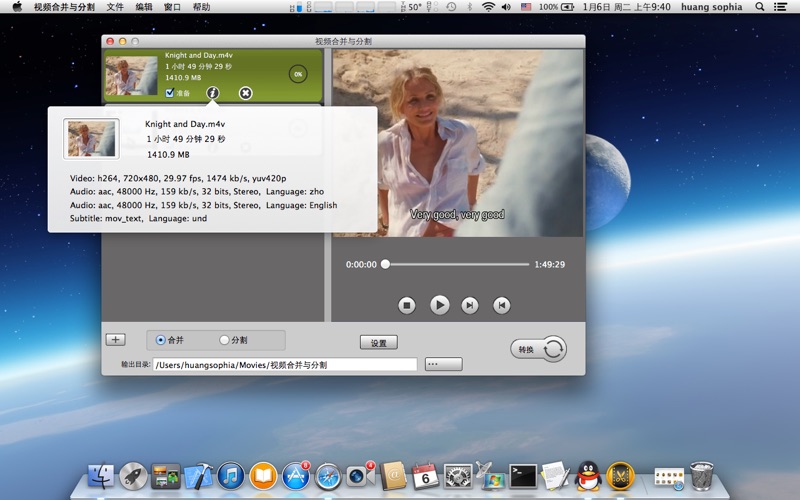Open the Trash in the Dock
The height and width of the screenshot is (500, 800).
(702, 476)
